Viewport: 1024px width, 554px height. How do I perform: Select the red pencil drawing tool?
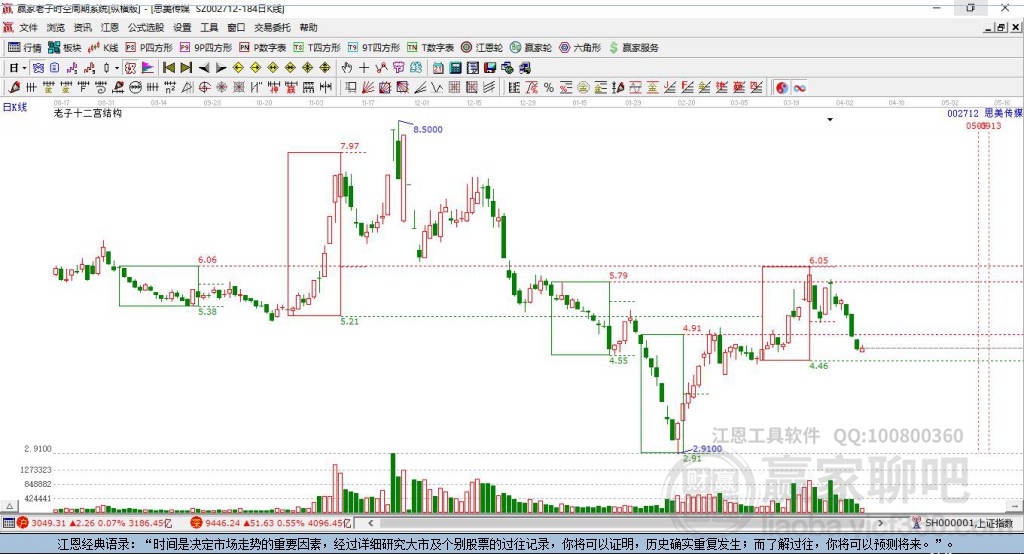(x=14, y=88)
